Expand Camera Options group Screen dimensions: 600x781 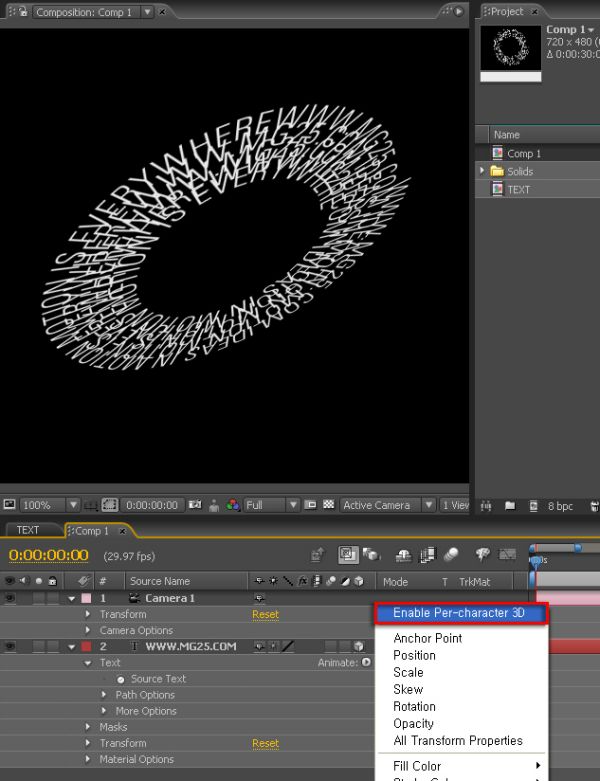[88, 630]
